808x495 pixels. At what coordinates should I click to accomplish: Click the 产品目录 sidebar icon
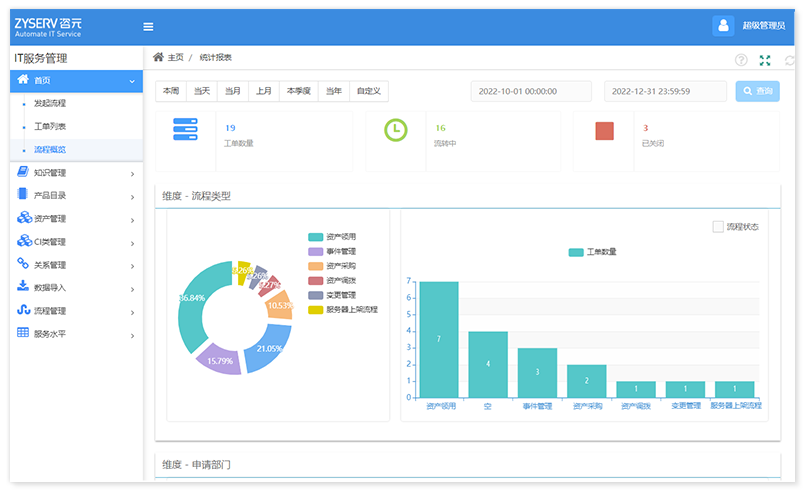click(22, 194)
